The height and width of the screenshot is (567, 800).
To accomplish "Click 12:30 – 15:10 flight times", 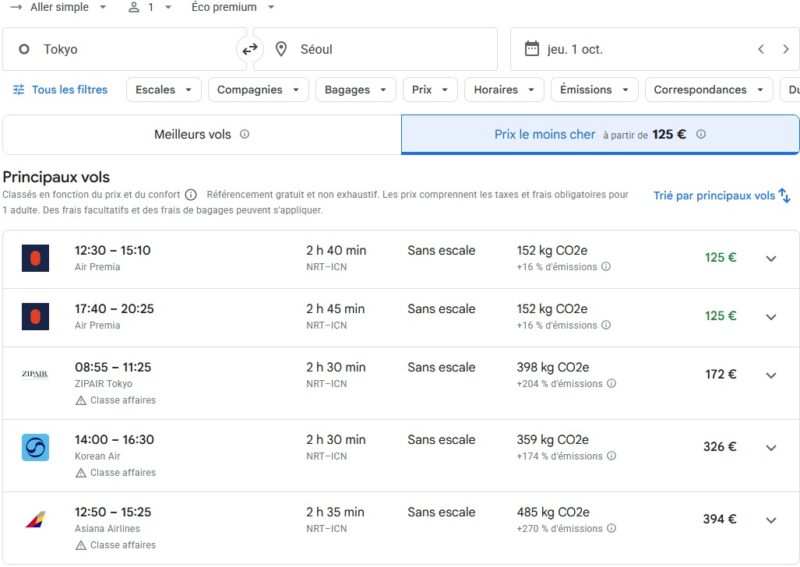I will tap(113, 250).
